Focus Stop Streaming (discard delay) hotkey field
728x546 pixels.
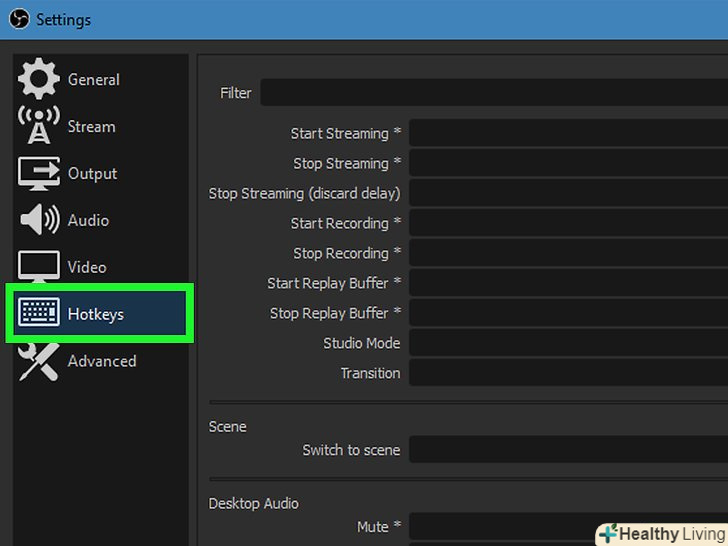568,193
